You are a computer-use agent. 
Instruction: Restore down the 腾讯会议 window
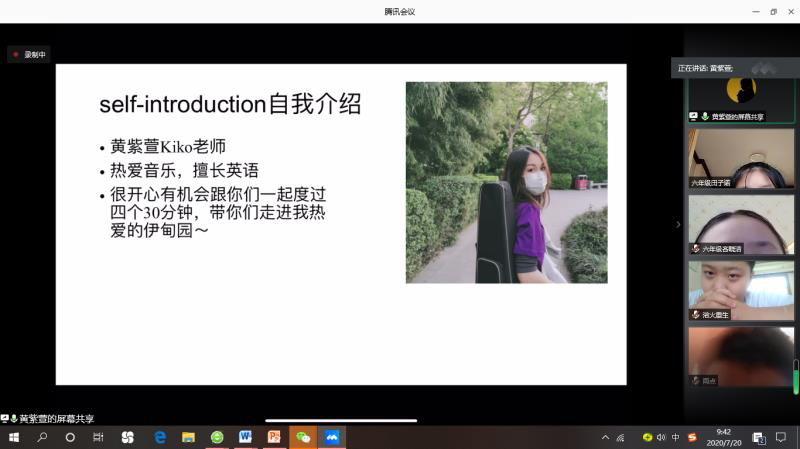coord(773,12)
